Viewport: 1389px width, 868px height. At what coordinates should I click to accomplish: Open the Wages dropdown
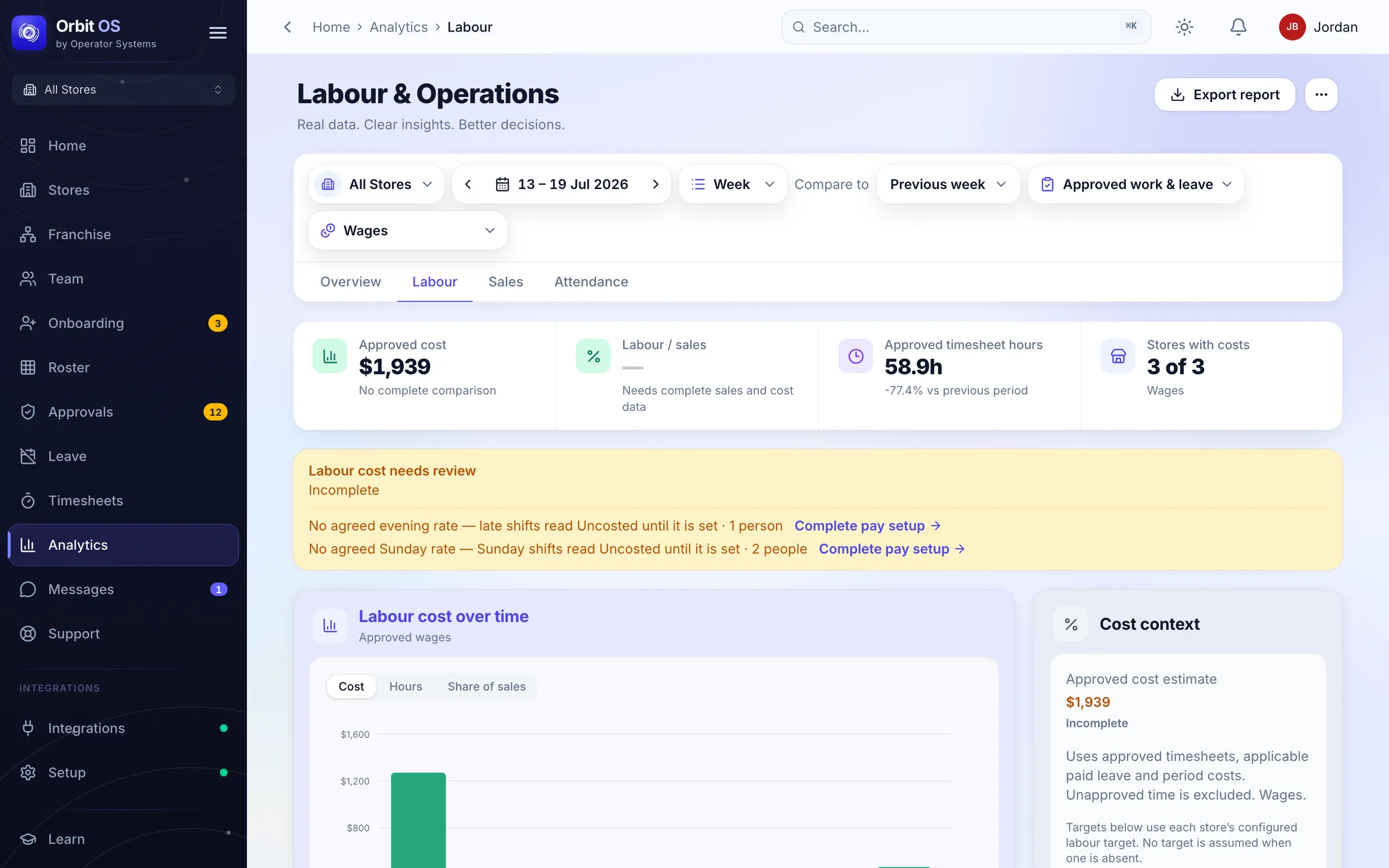pyautogui.click(x=408, y=231)
